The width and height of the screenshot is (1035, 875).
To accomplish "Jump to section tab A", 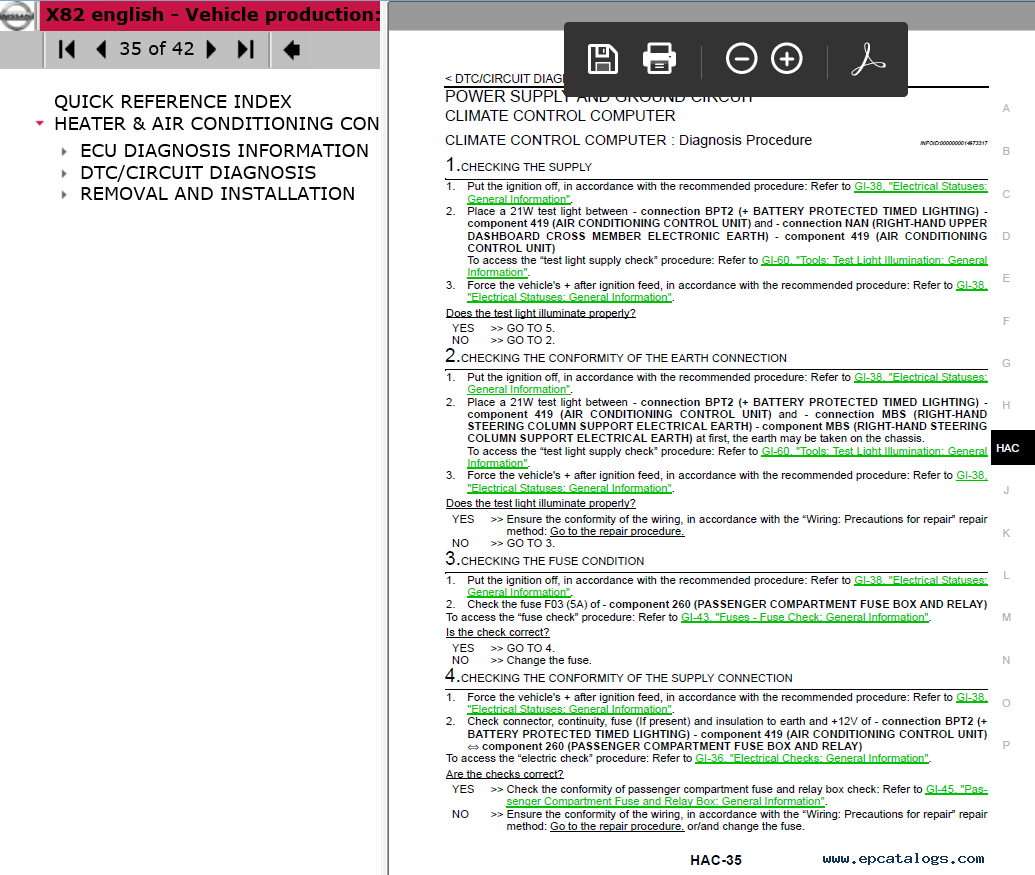I will tap(1006, 108).
